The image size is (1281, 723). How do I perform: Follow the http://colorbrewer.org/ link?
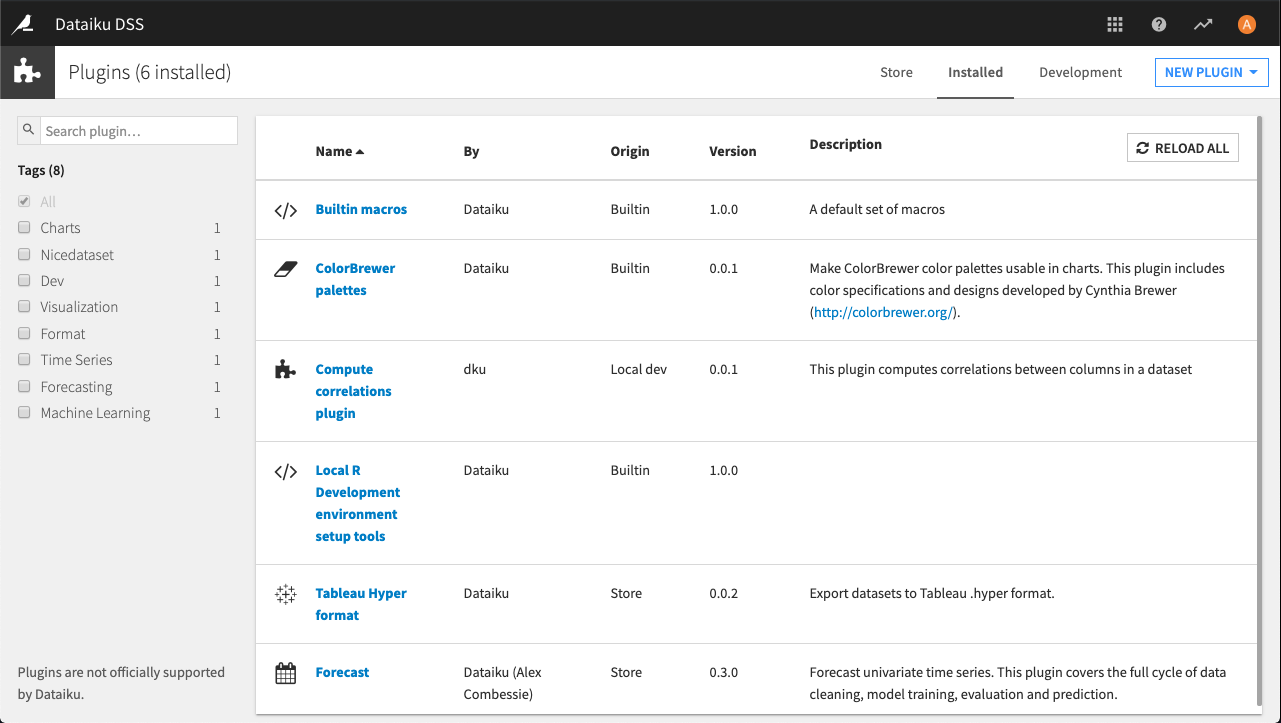pyautogui.click(x=884, y=312)
